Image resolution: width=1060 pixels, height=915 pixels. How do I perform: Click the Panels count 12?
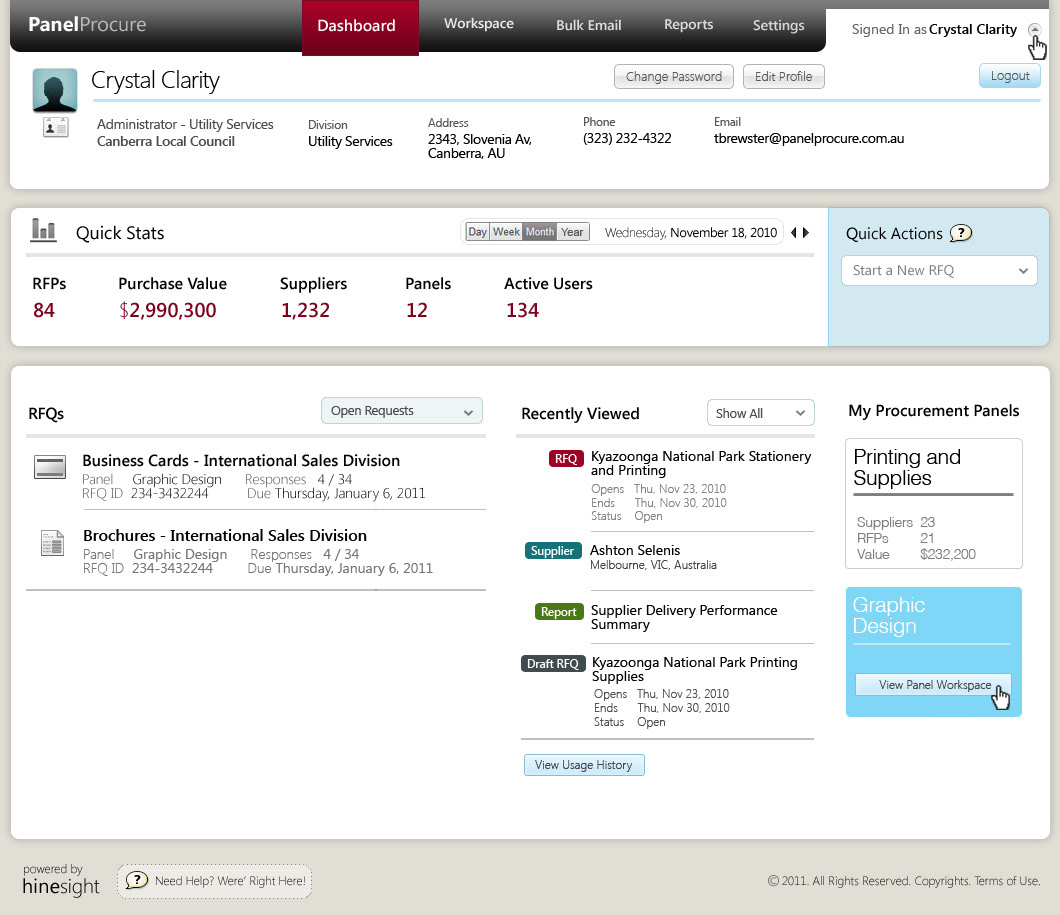coord(416,310)
